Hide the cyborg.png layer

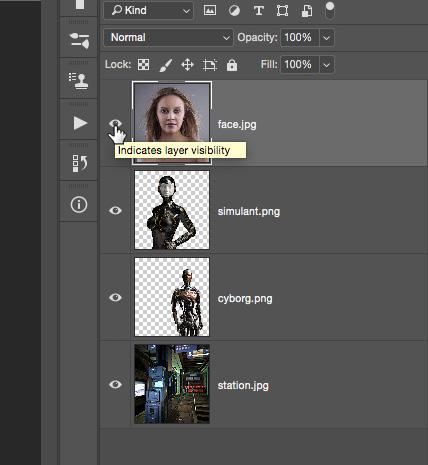(x=115, y=297)
